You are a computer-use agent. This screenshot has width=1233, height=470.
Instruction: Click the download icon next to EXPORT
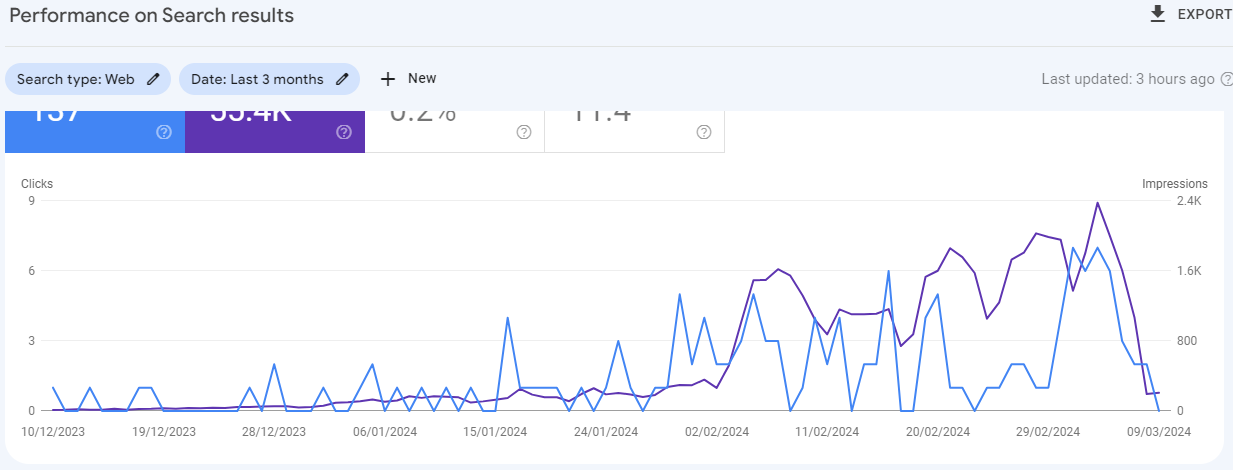1158,14
